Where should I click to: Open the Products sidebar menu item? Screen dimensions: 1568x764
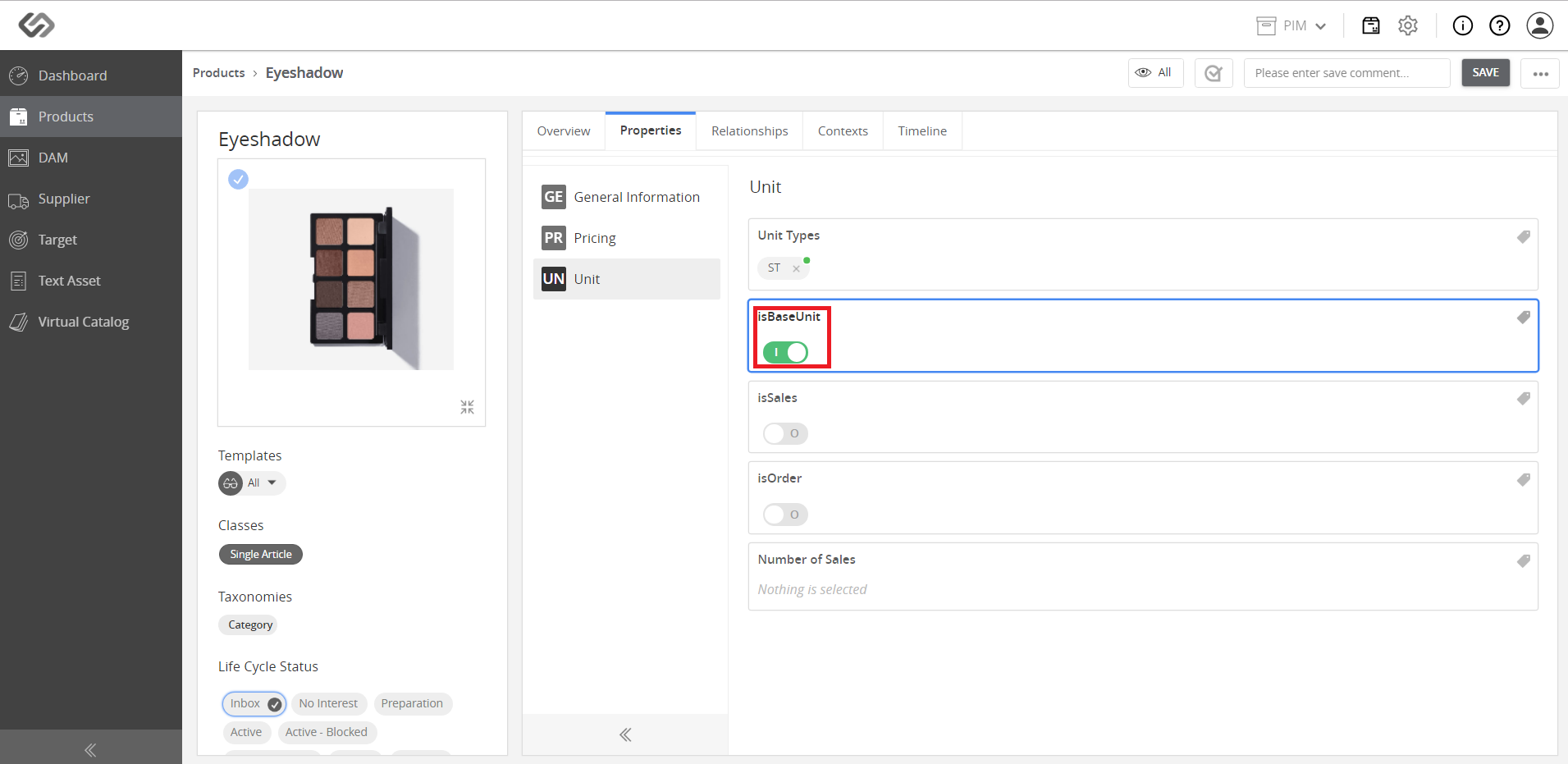[91, 117]
